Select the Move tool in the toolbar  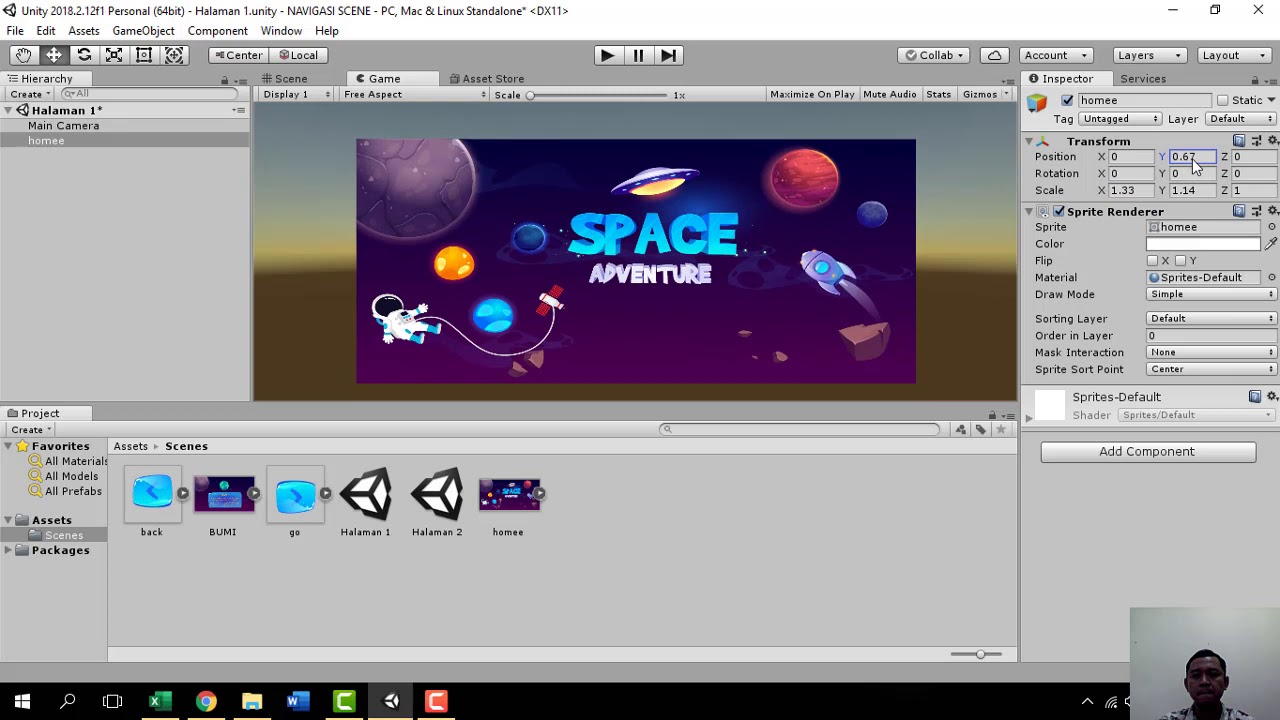click(54, 55)
